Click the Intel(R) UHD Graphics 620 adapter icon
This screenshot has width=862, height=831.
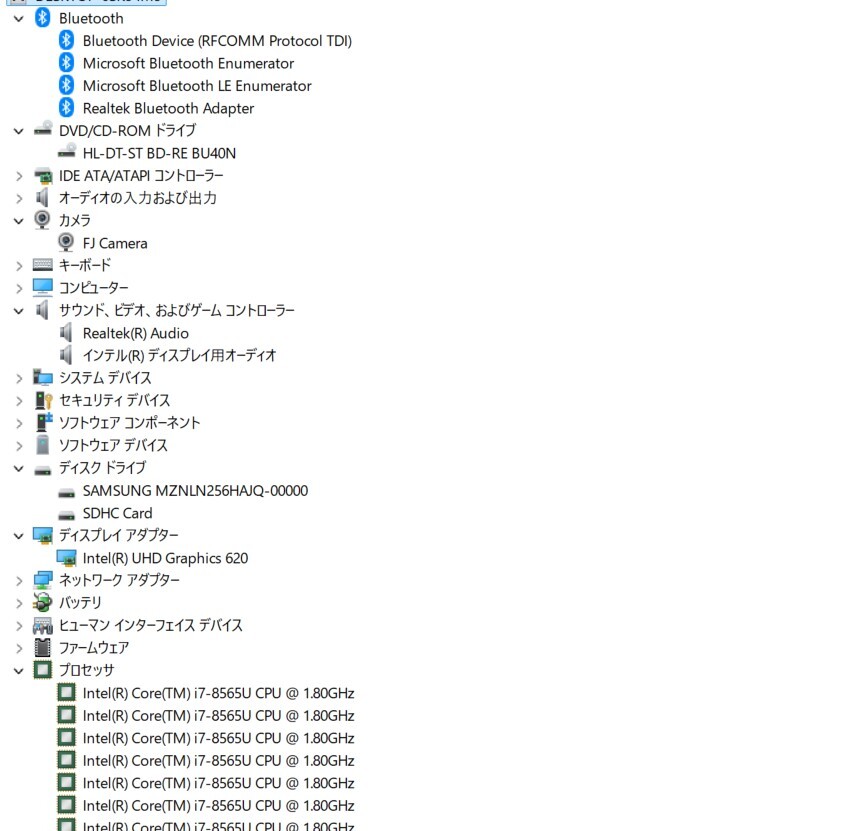(x=67, y=558)
